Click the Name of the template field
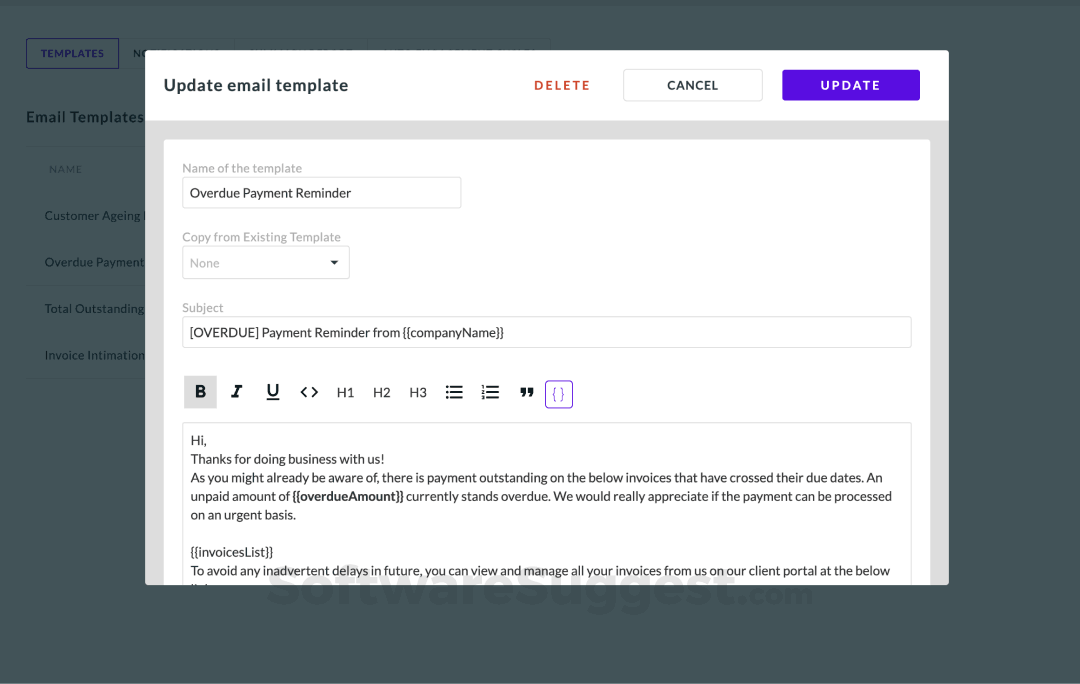Image resolution: width=1080 pixels, height=684 pixels. pyautogui.click(x=321, y=192)
